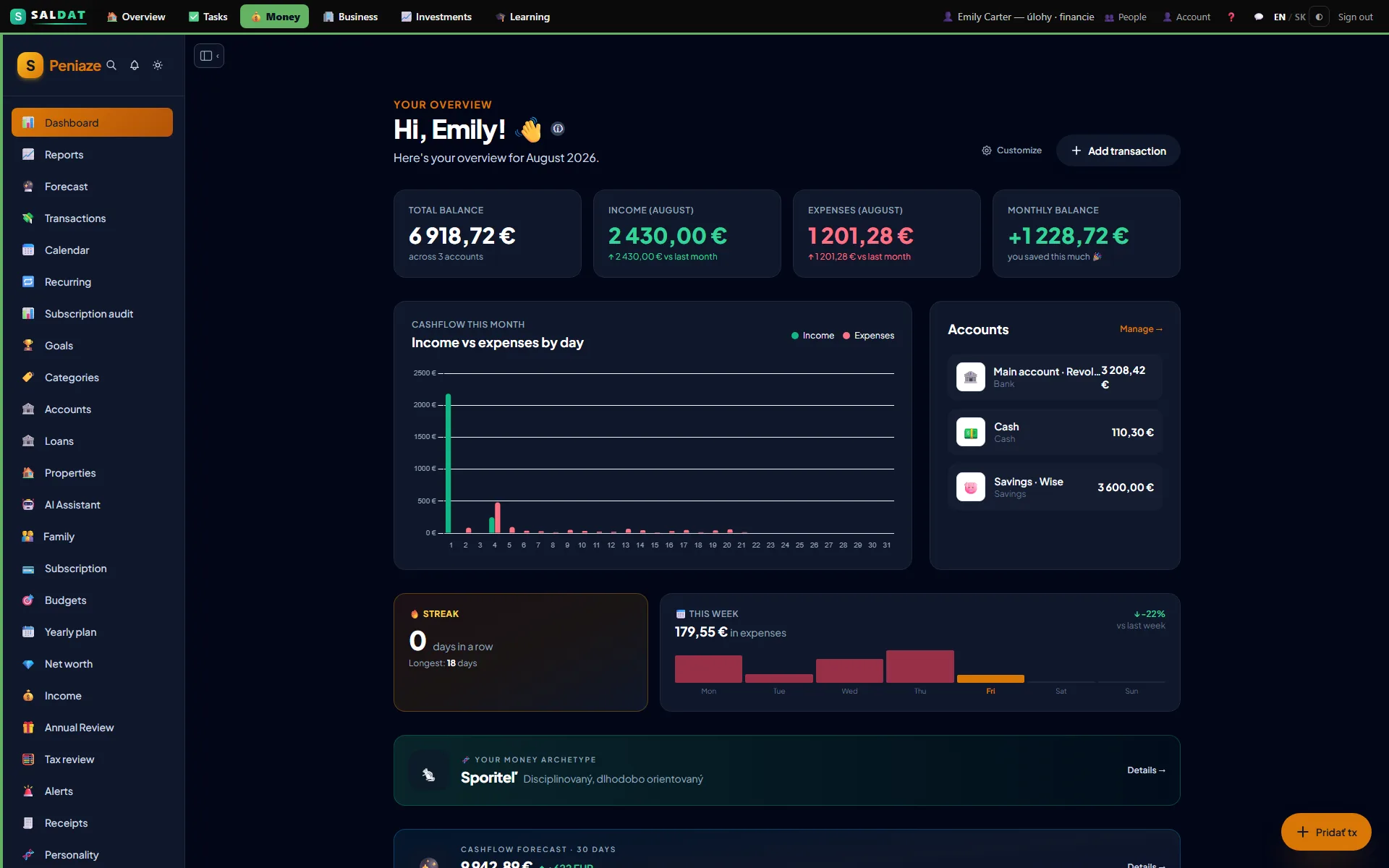Toggle Expenses series in chart legend

click(868, 336)
